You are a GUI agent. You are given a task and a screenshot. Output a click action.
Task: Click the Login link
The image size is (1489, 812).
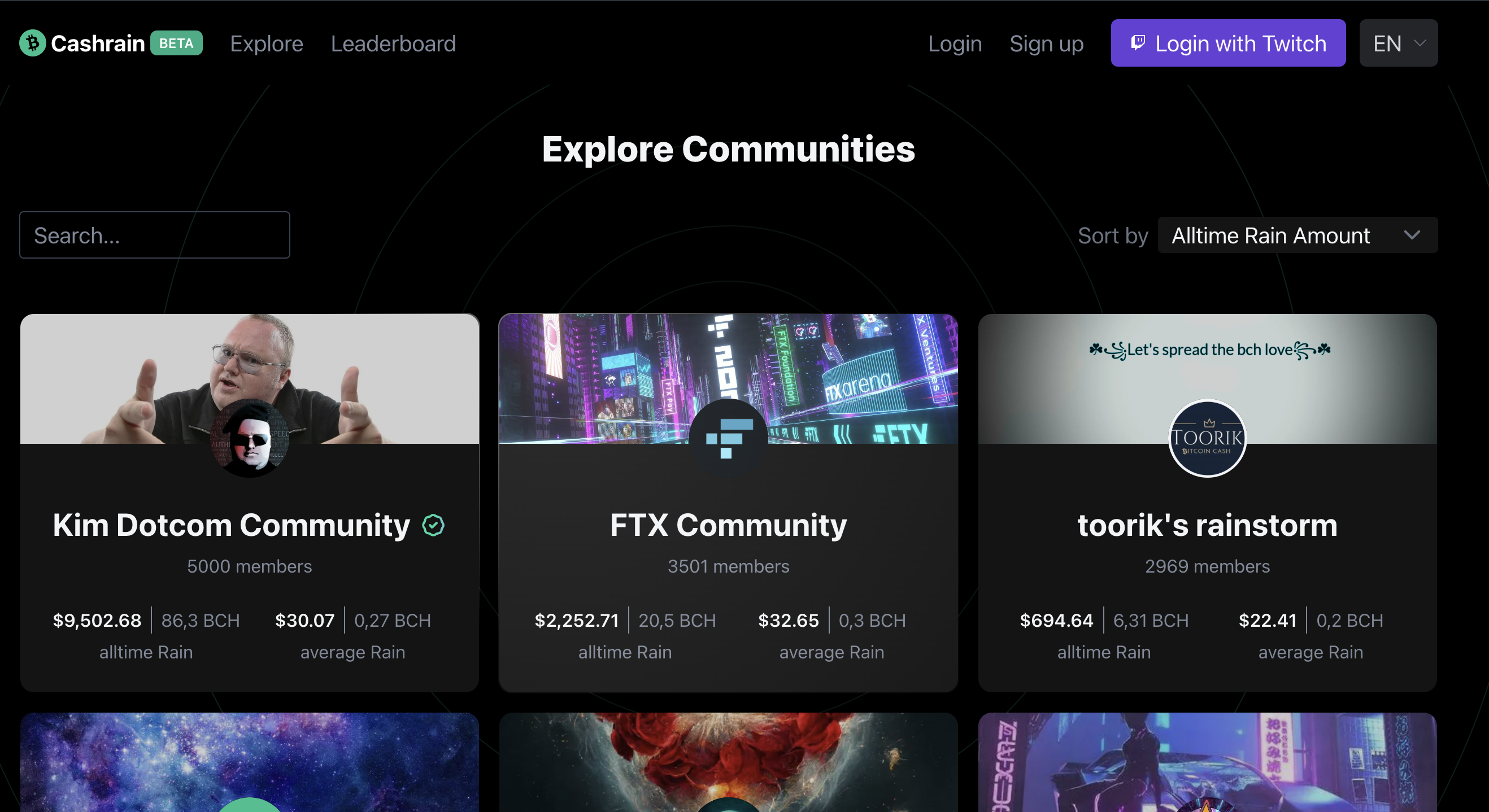click(x=955, y=43)
